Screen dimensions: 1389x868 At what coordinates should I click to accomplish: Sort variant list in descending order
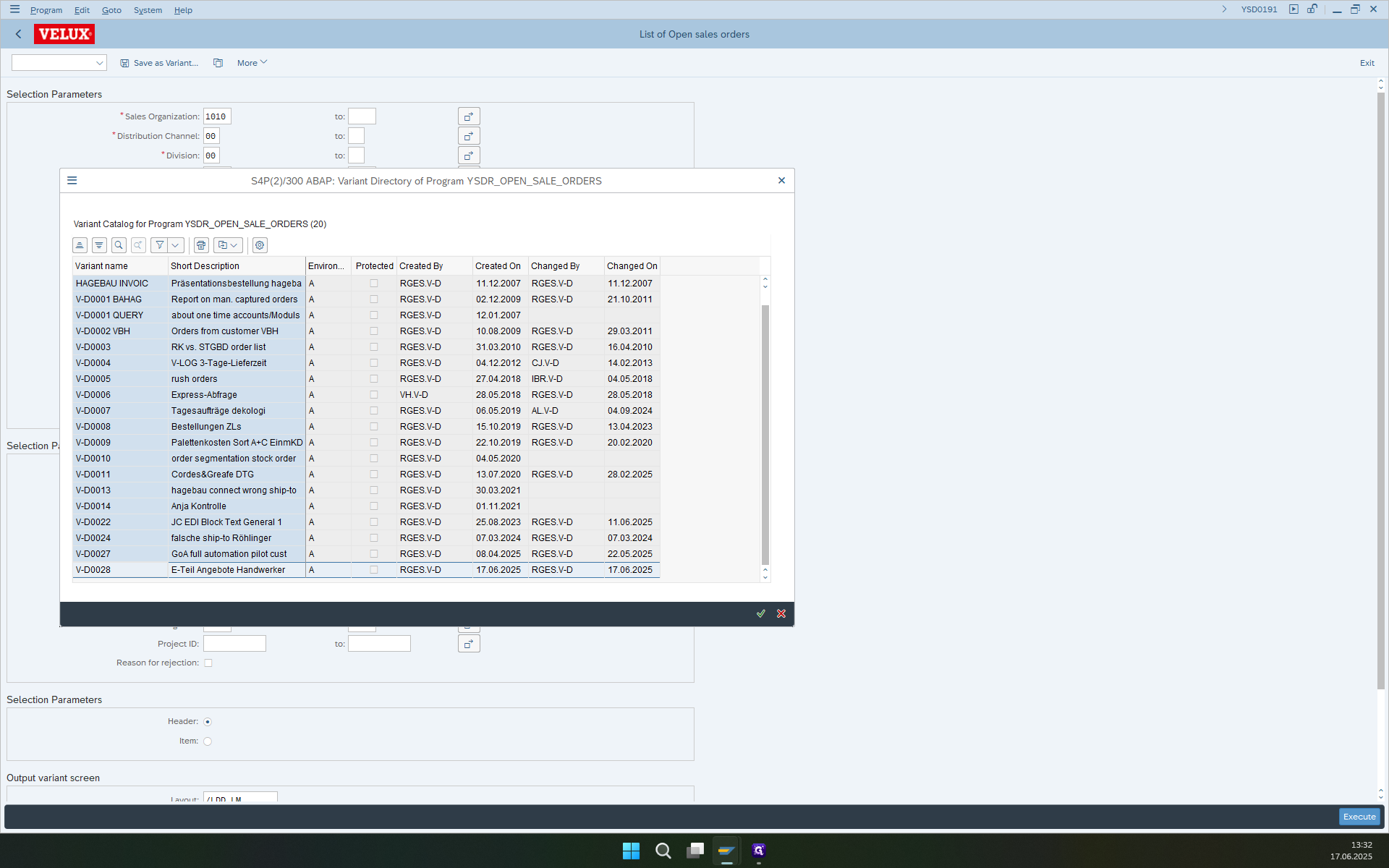click(99, 245)
